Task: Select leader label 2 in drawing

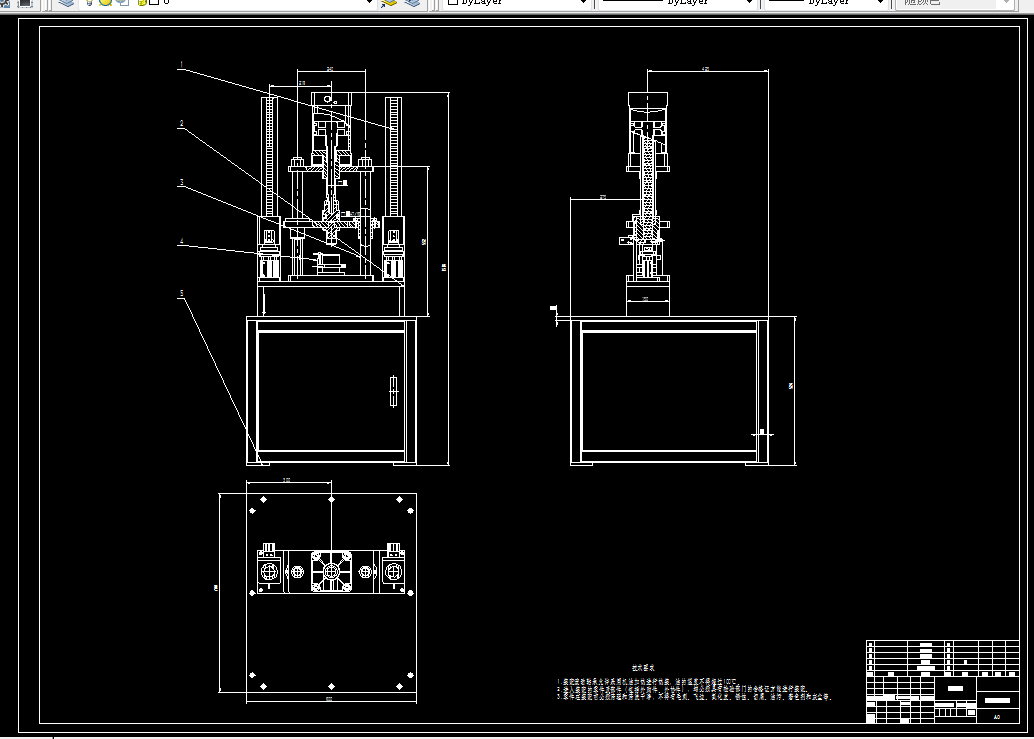Action: tap(181, 123)
